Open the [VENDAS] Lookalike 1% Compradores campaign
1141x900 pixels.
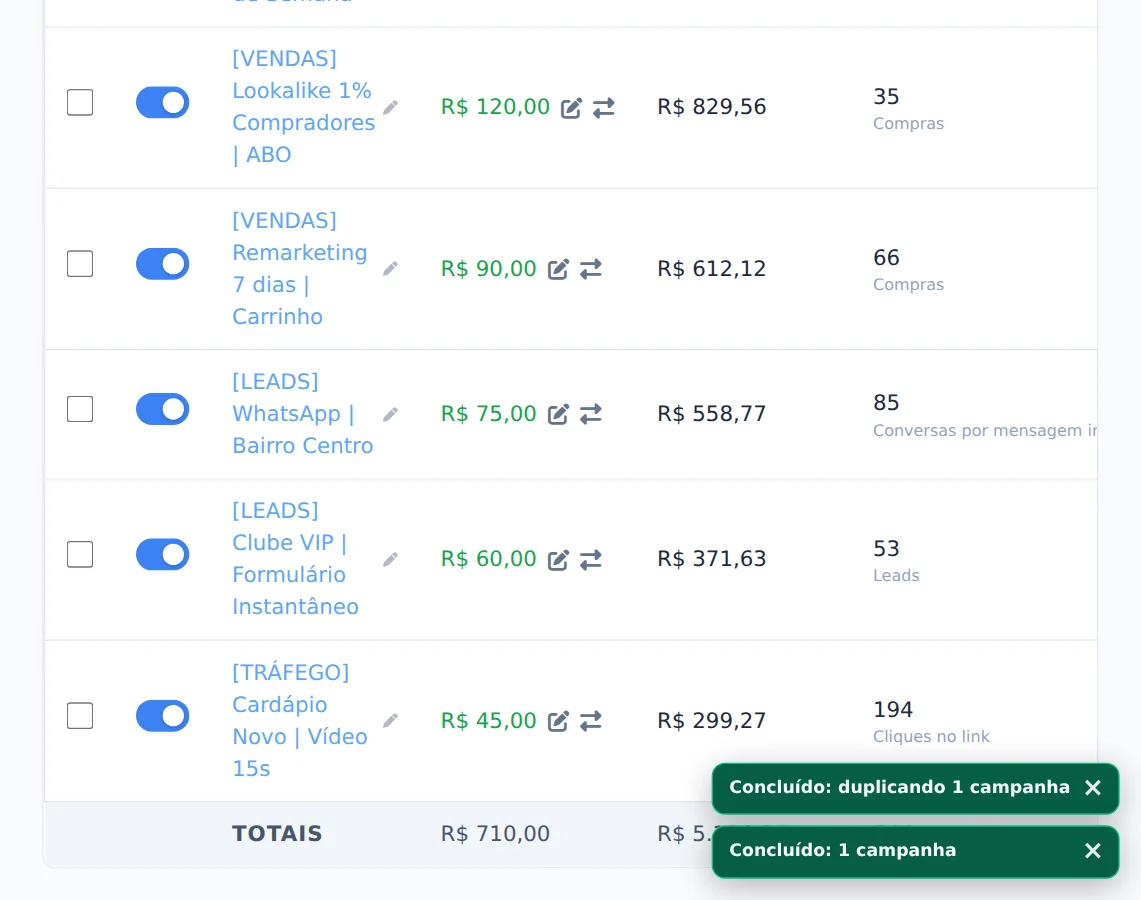(303, 106)
